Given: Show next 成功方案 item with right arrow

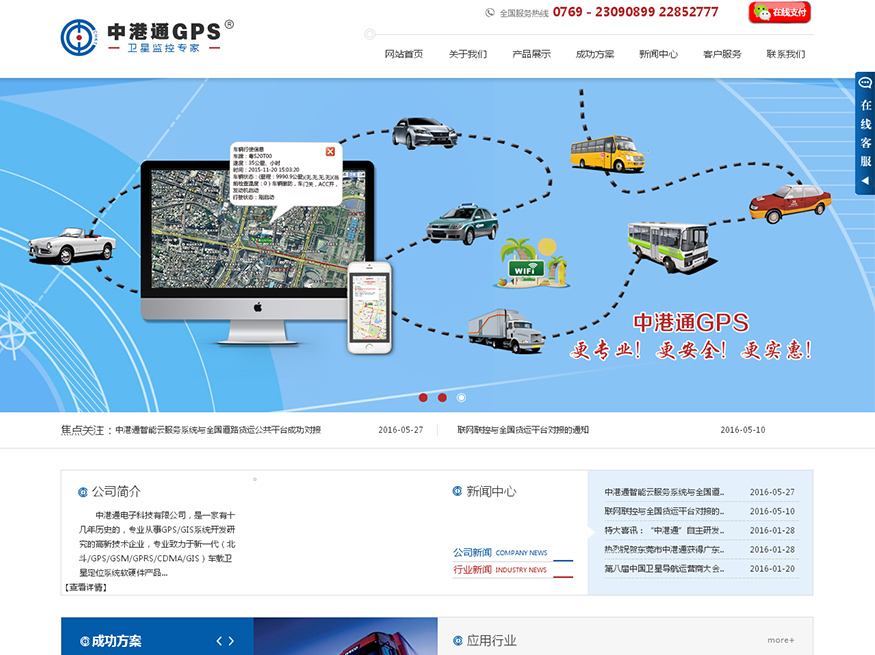Looking at the screenshot, I should click(231, 642).
